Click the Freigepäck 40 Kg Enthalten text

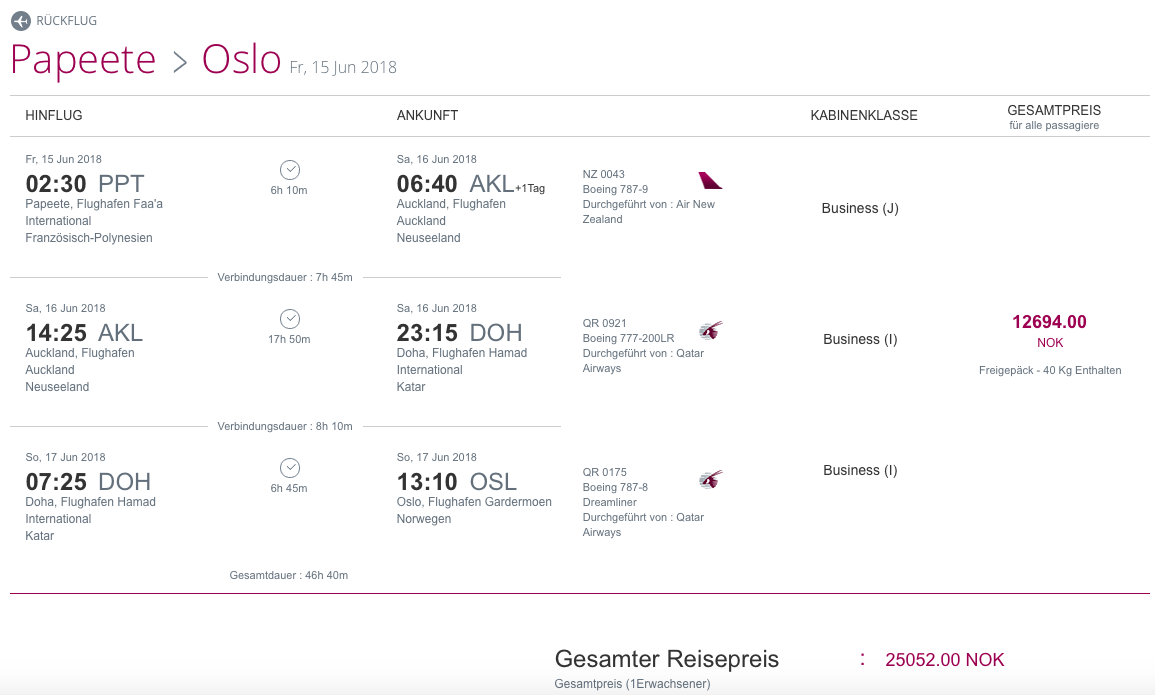pos(1050,370)
